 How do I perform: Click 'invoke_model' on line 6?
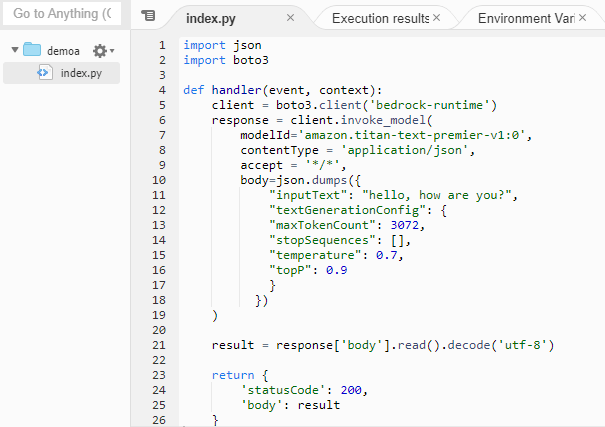pyautogui.click(x=383, y=120)
